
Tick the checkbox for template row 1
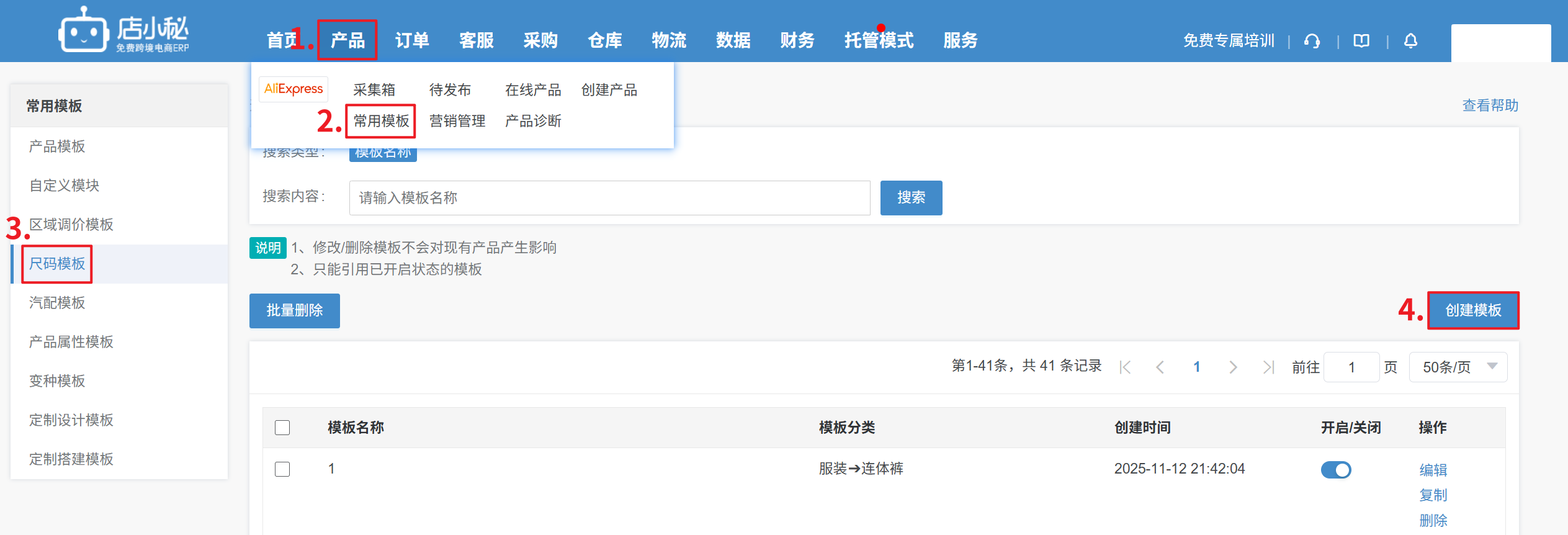tap(282, 469)
